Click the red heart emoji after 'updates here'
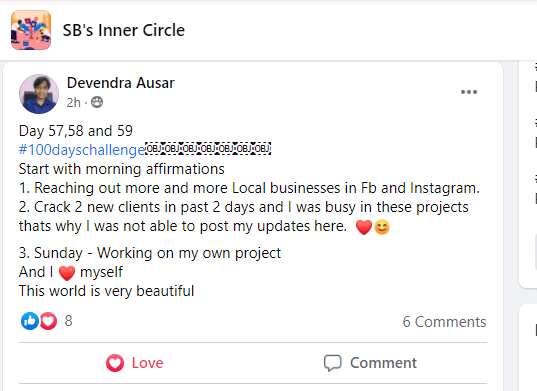 (364, 227)
